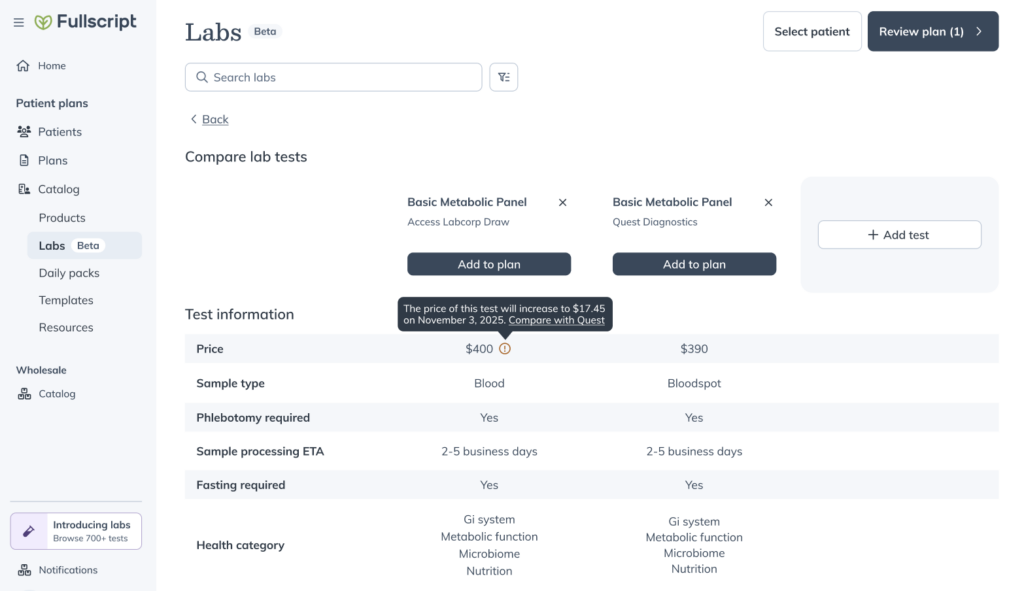The image size is (1024, 591).
Task: Click the Introducing labs promo card
Action: tap(76, 531)
